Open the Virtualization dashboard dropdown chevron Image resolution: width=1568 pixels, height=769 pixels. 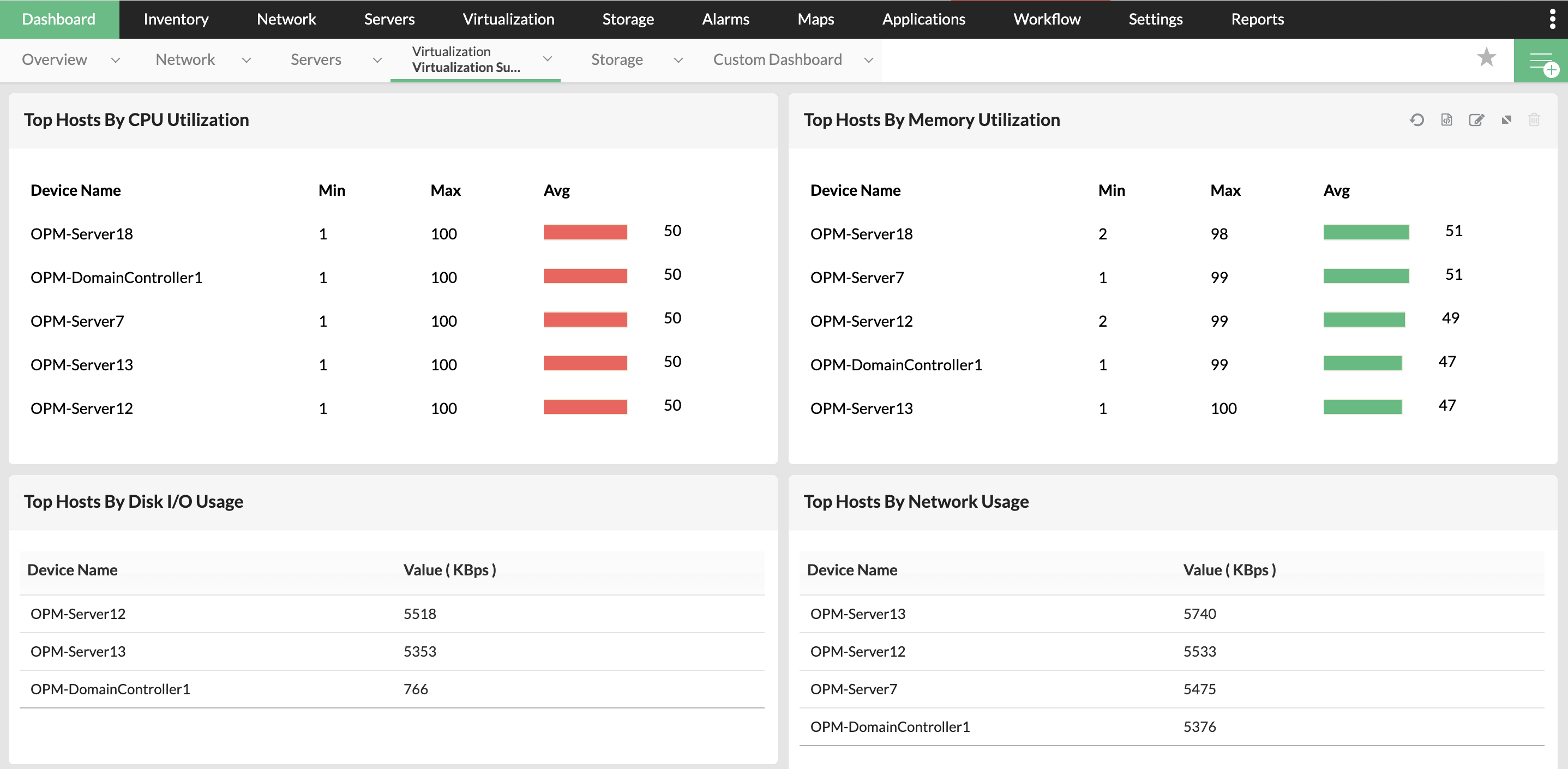coord(547,58)
